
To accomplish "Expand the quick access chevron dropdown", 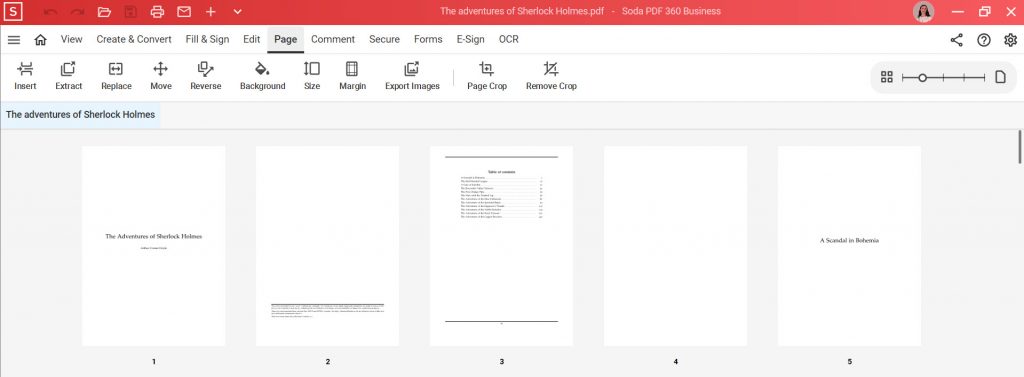I will (x=238, y=12).
